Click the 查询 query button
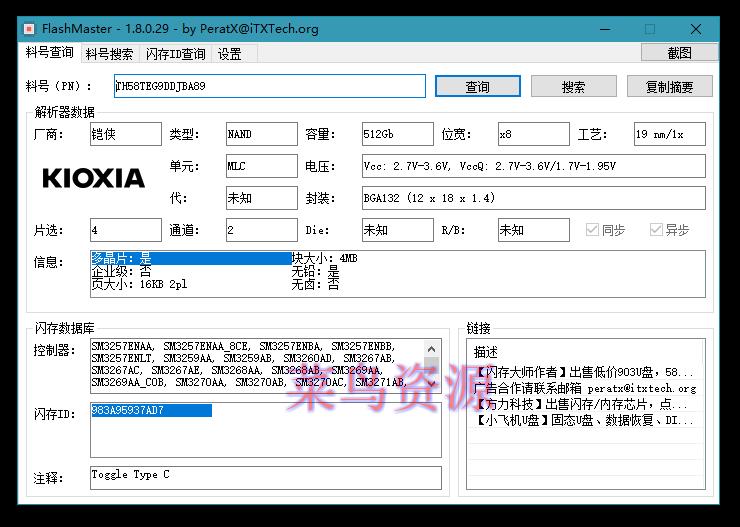740x527 pixels. (x=478, y=86)
